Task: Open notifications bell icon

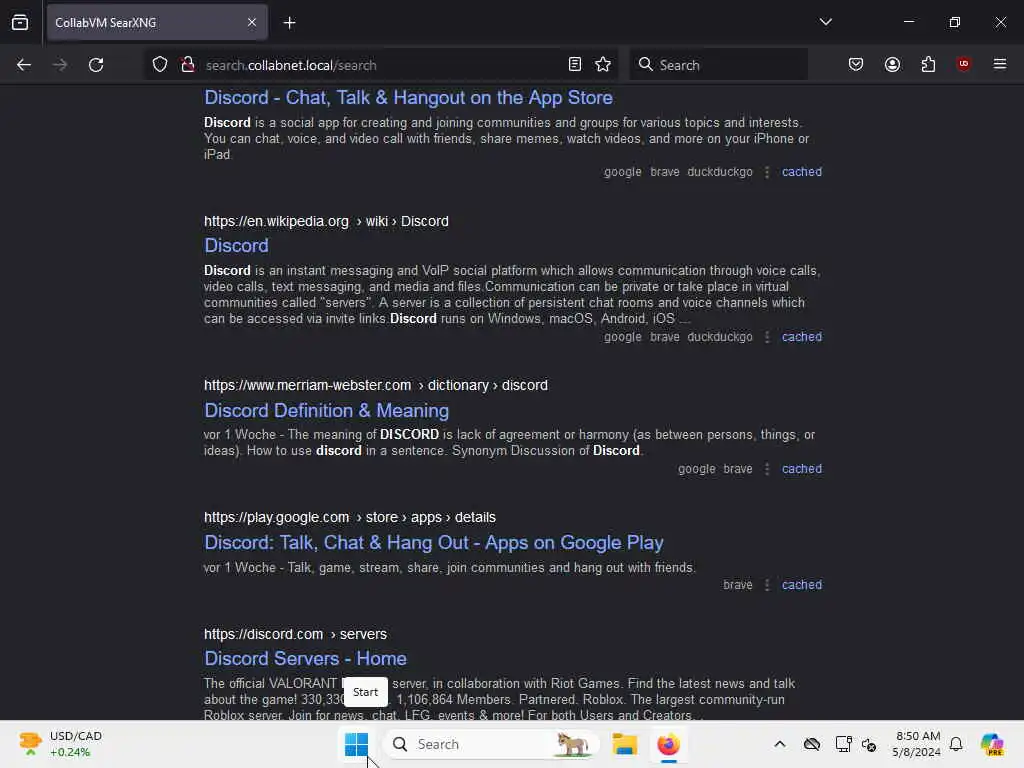Action: (956, 744)
